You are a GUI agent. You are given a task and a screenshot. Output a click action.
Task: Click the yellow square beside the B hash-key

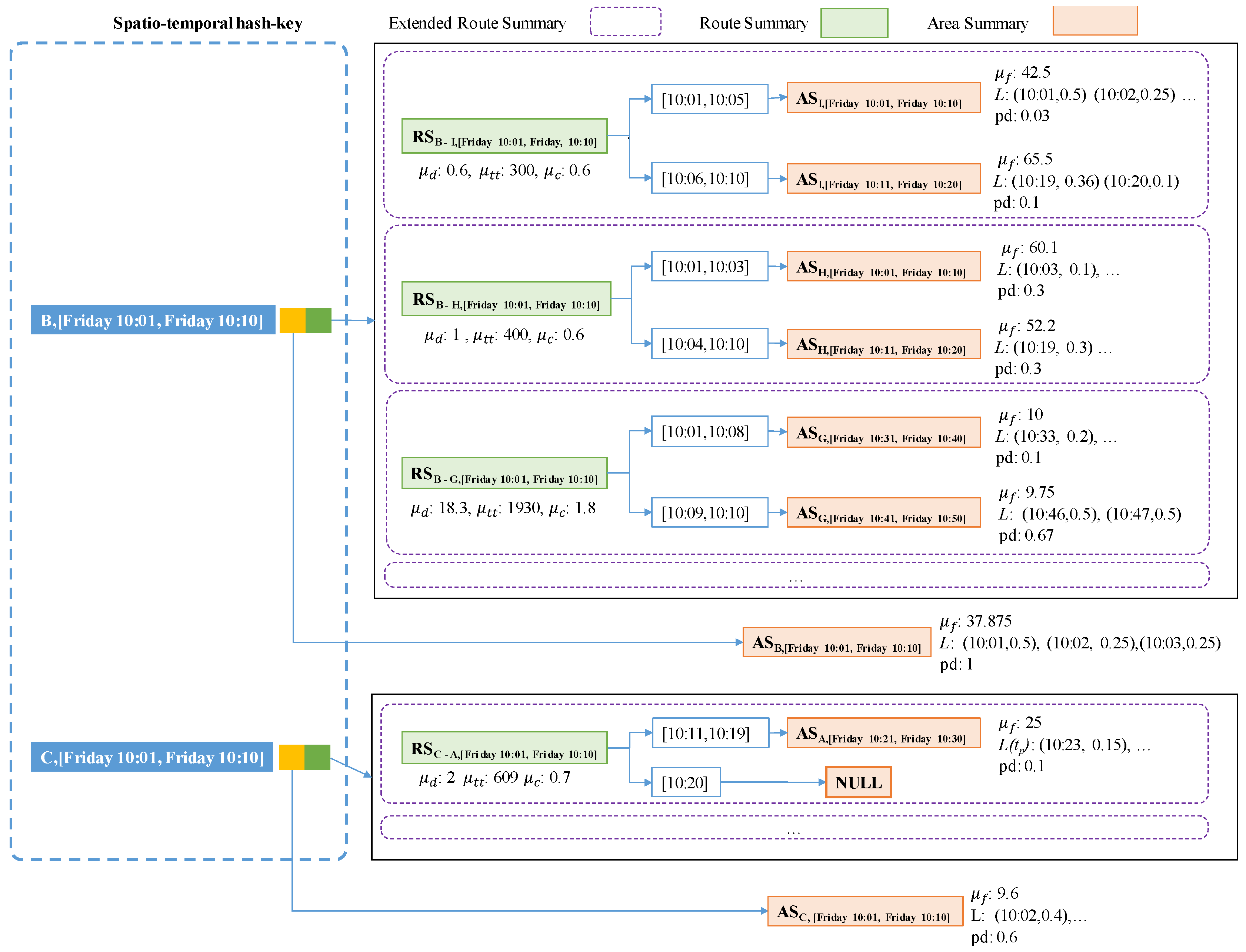(x=292, y=320)
